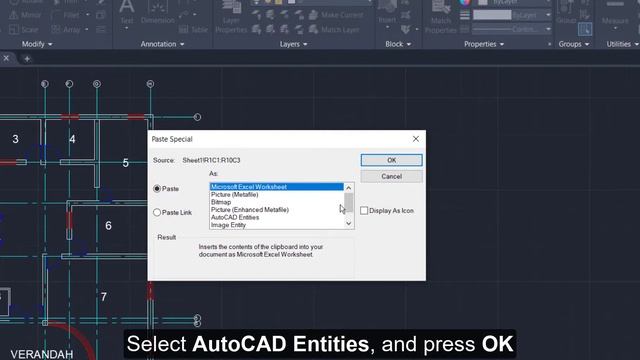
Task: Choose the Text annotation tool
Action: coord(127,11)
